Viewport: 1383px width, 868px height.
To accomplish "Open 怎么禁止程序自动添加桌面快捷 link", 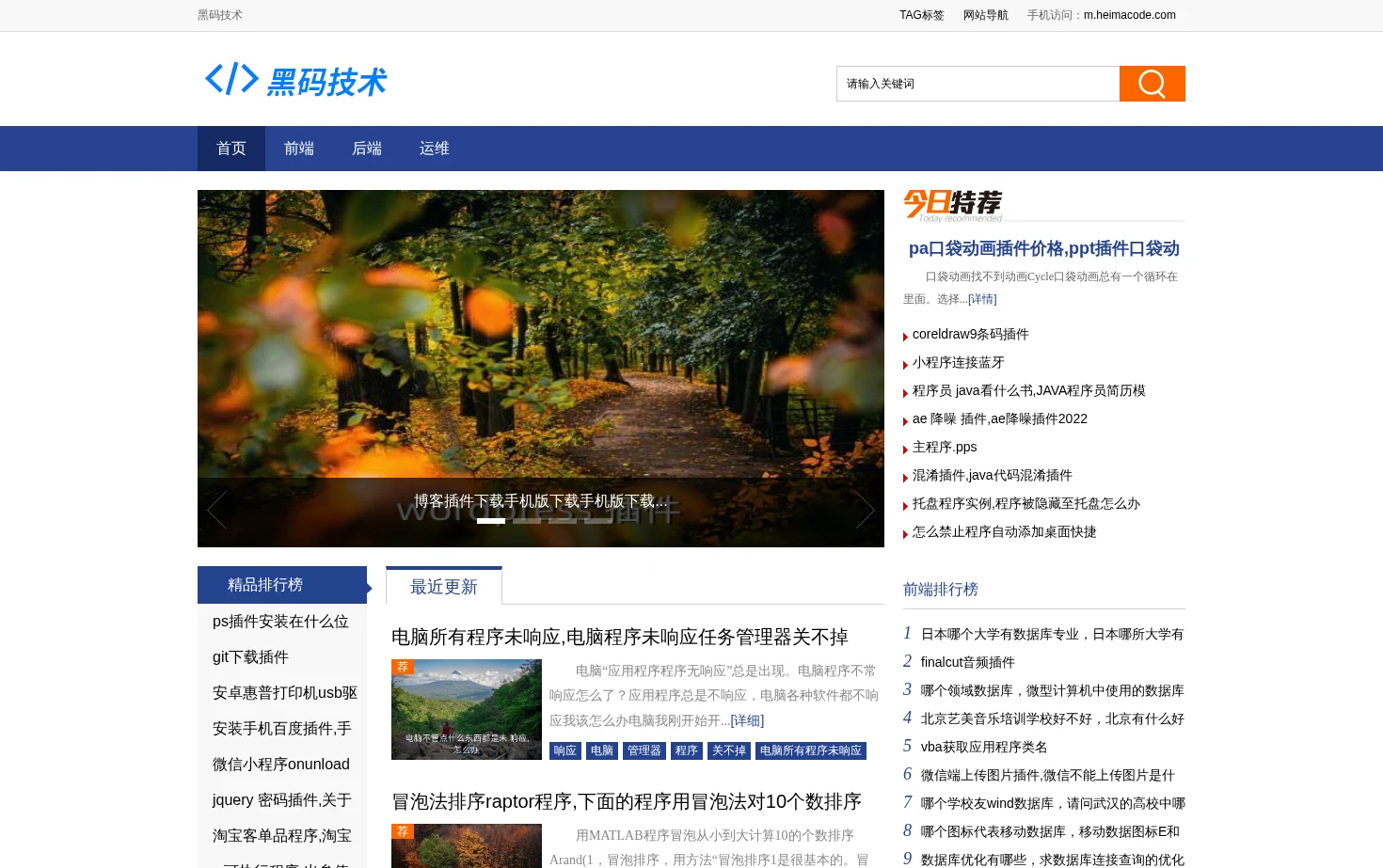I will (x=1005, y=531).
